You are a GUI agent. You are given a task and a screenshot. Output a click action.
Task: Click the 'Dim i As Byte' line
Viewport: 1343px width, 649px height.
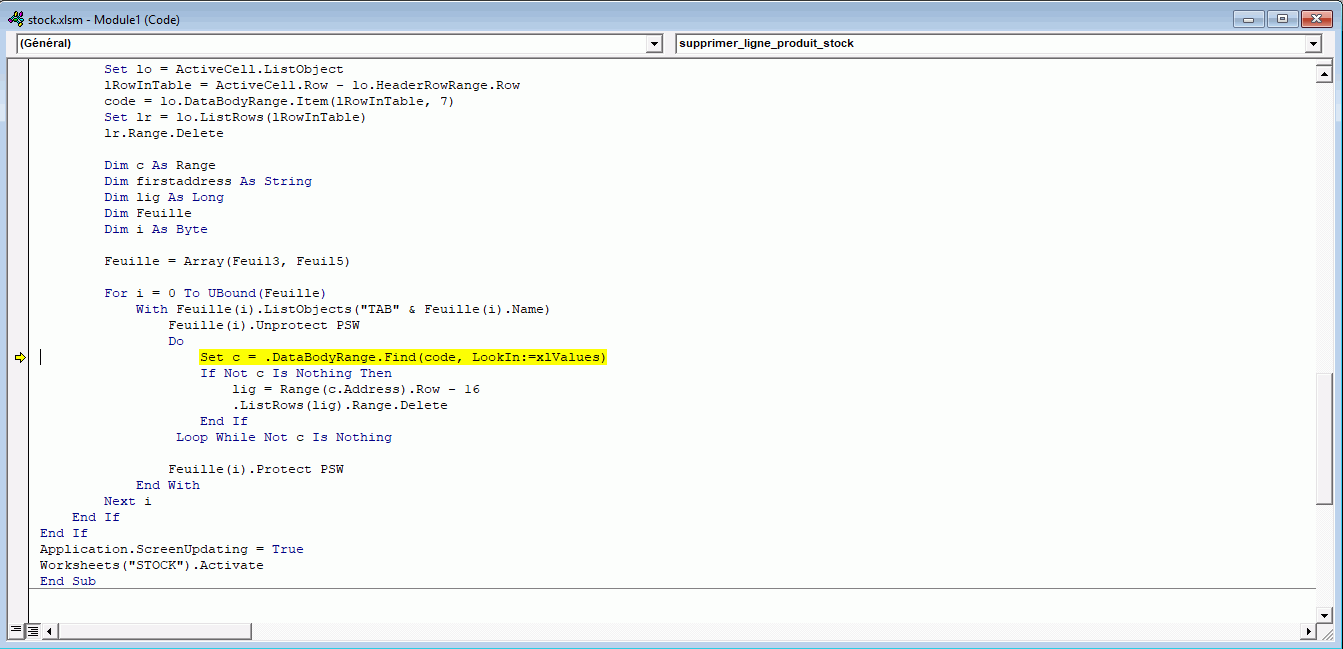point(156,229)
